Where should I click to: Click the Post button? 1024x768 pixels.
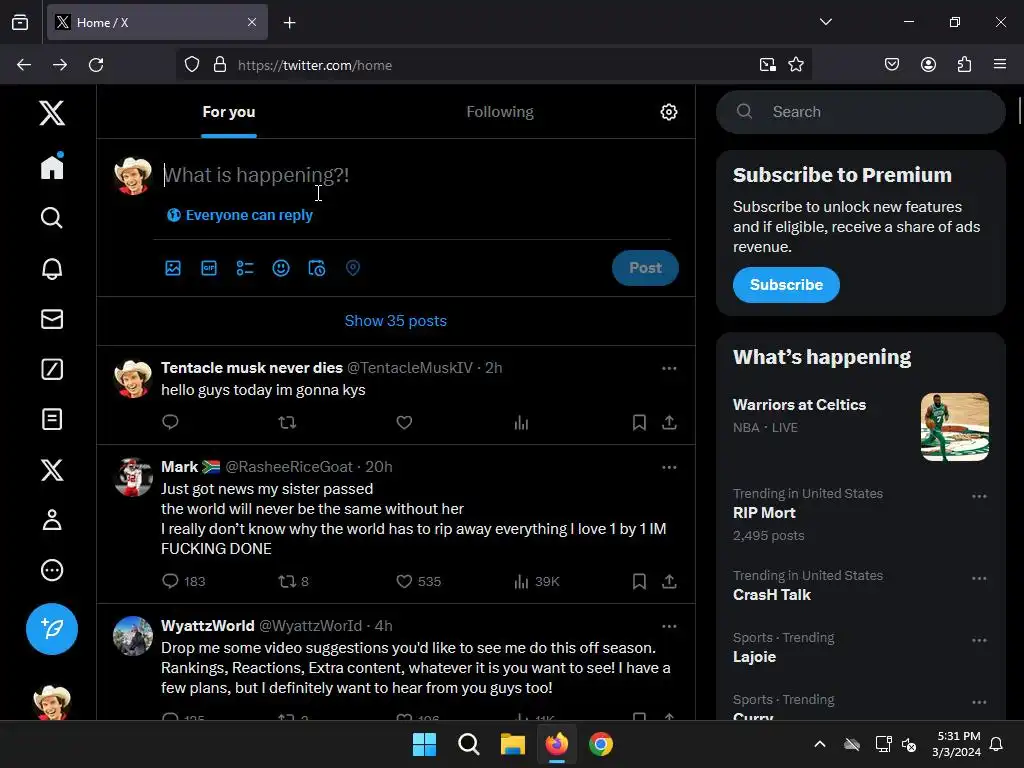point(645,268)
